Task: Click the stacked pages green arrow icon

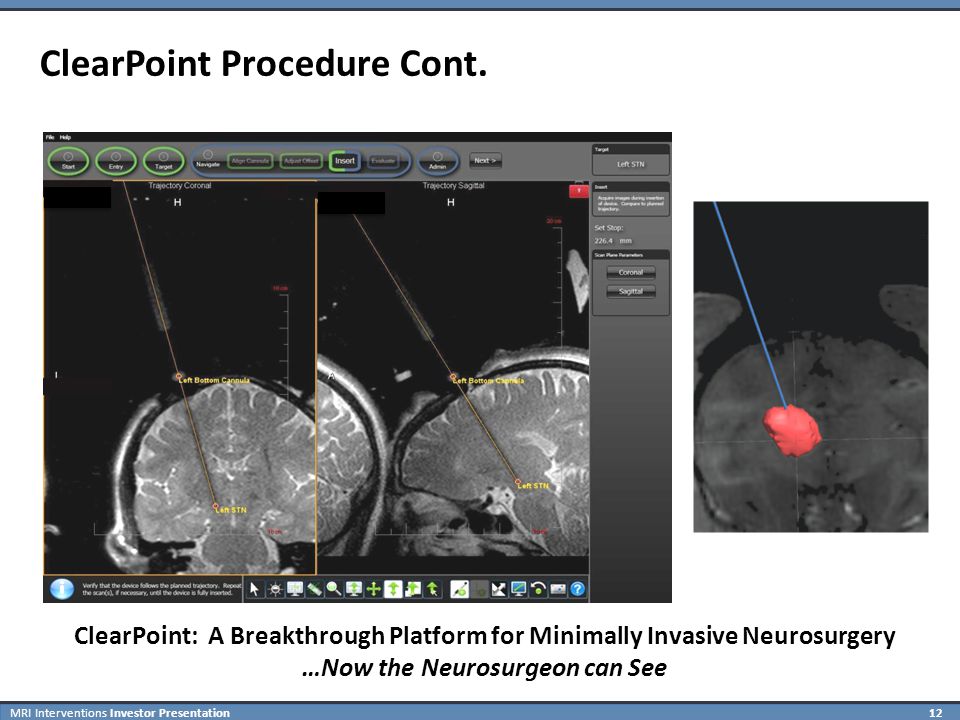Action: (413, 589)
